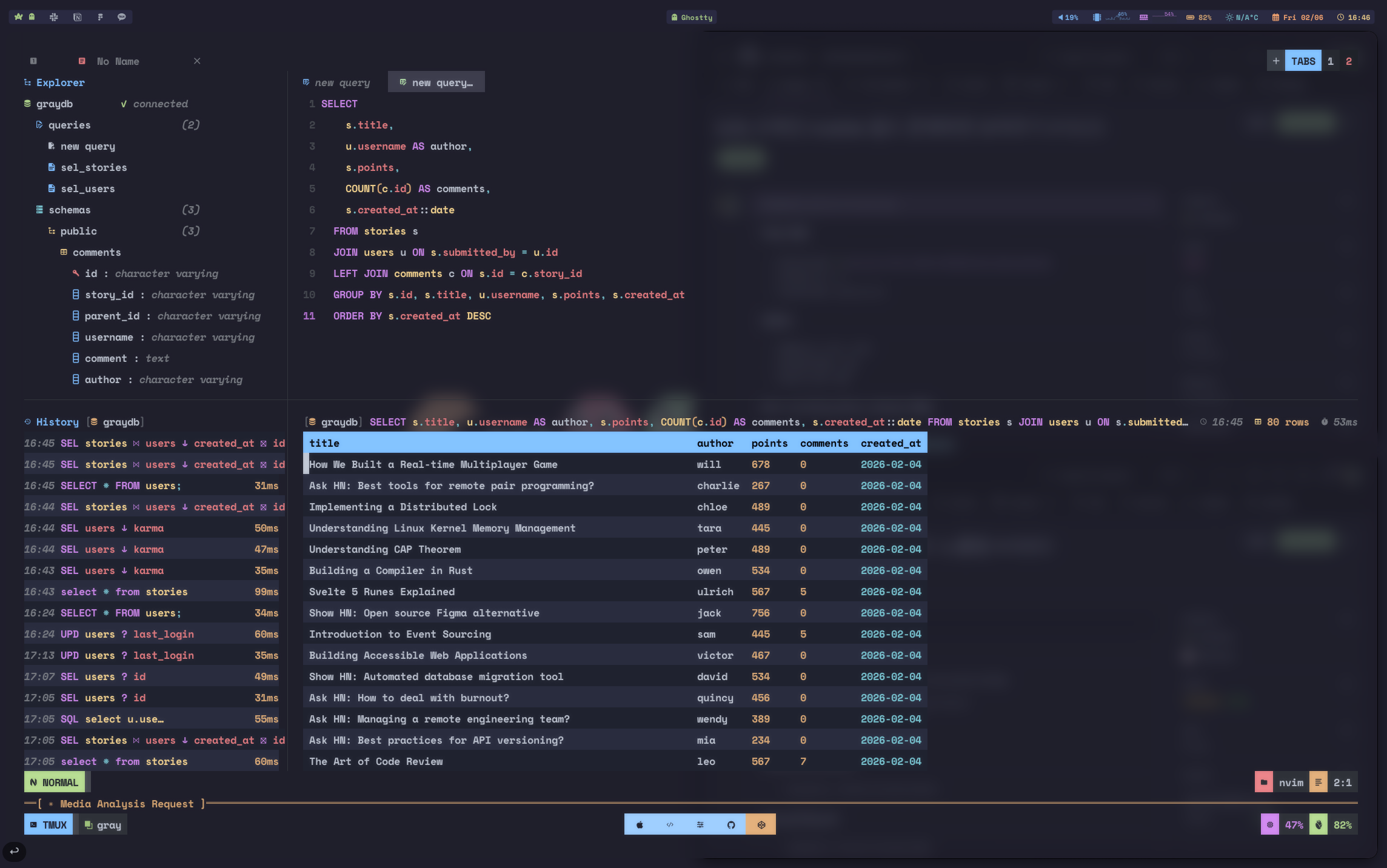Click the + button to add a new tab

point(1275,61)
